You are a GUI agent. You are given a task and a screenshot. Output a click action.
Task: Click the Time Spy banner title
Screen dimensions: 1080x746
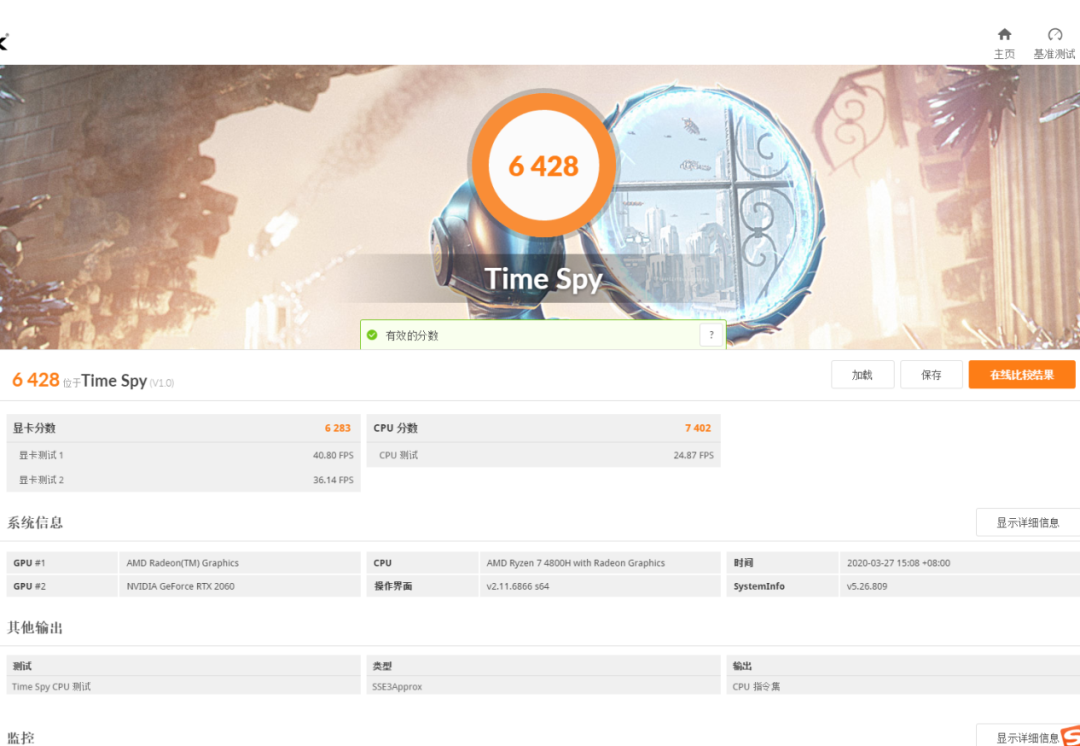[x=543, y=279]
